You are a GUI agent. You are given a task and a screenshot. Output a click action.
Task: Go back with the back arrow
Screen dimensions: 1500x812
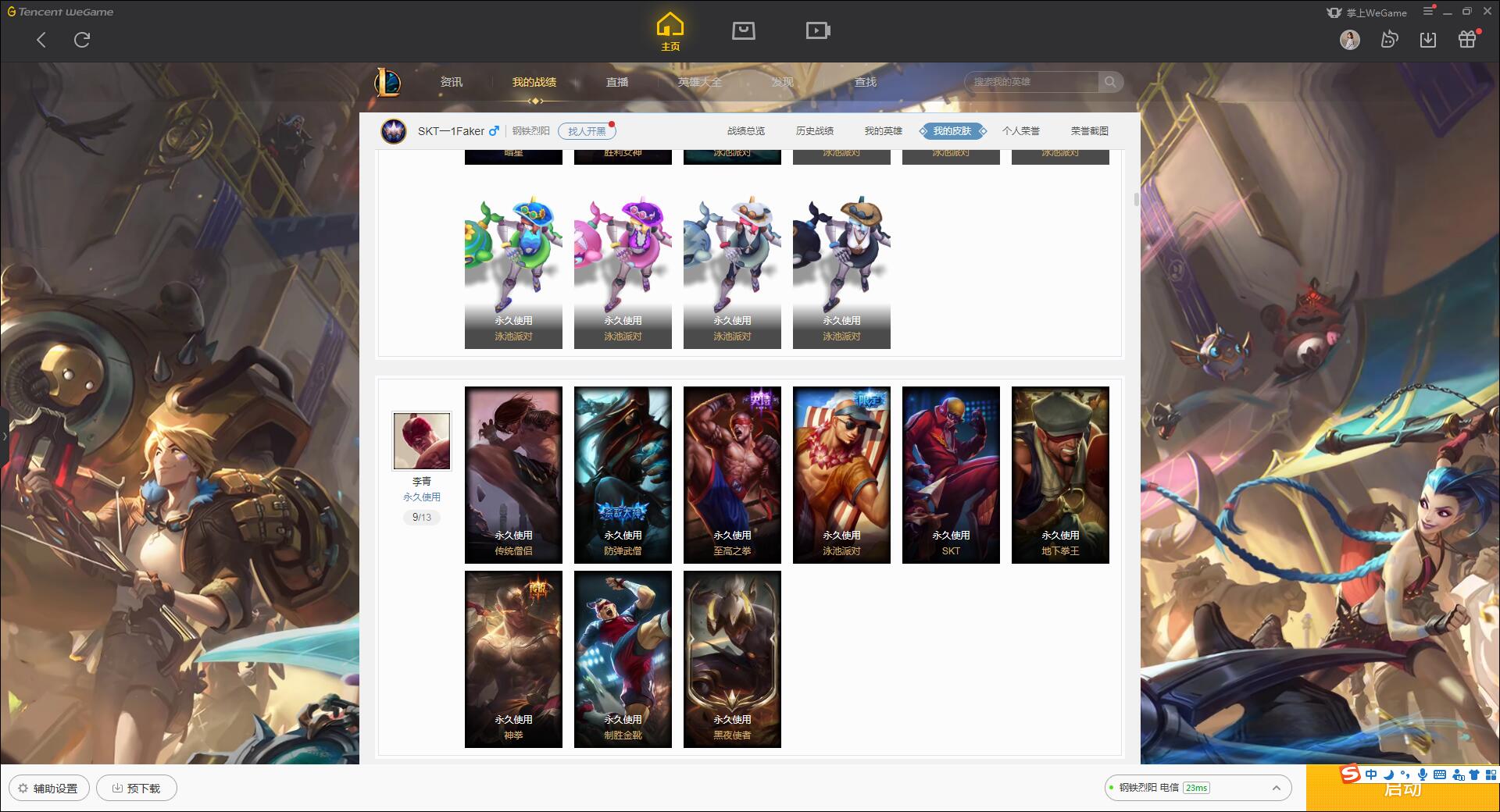click(41, 40)
